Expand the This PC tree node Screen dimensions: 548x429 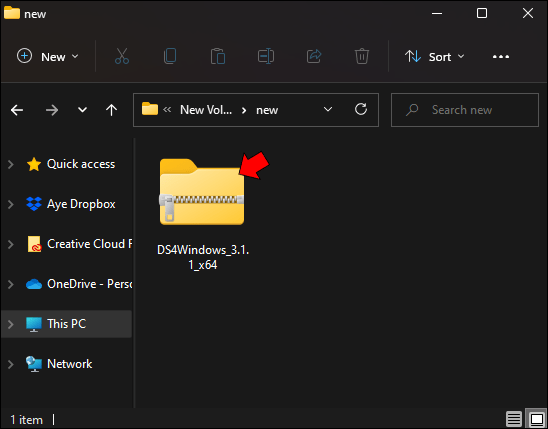(11, 324)
